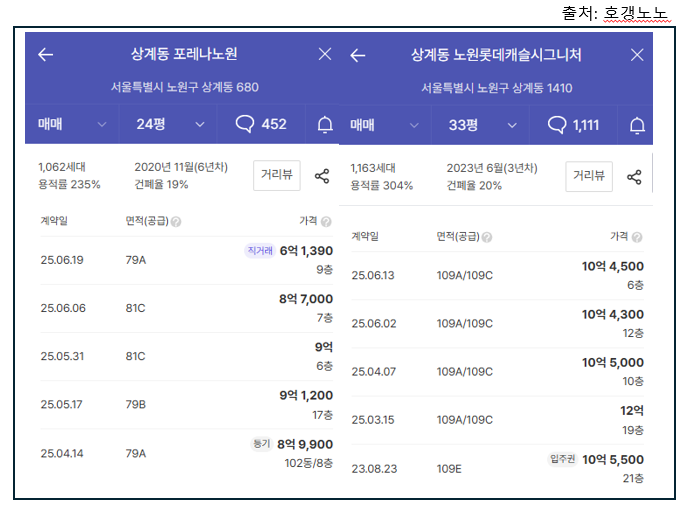The width and height of the screenshot is (691, 508).
Task: Click the 가격 help icon in 롯데캐슬시그니처
Action: pos(637,237)
